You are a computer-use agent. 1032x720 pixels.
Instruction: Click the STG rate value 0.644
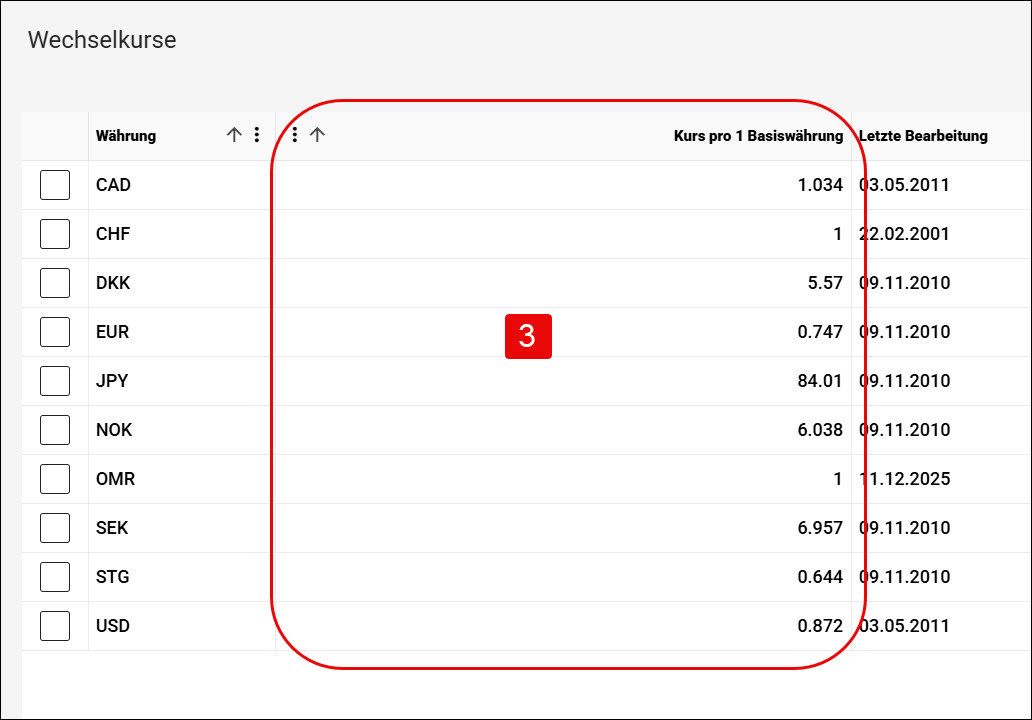pyautogui.click(x=820, y=577)
